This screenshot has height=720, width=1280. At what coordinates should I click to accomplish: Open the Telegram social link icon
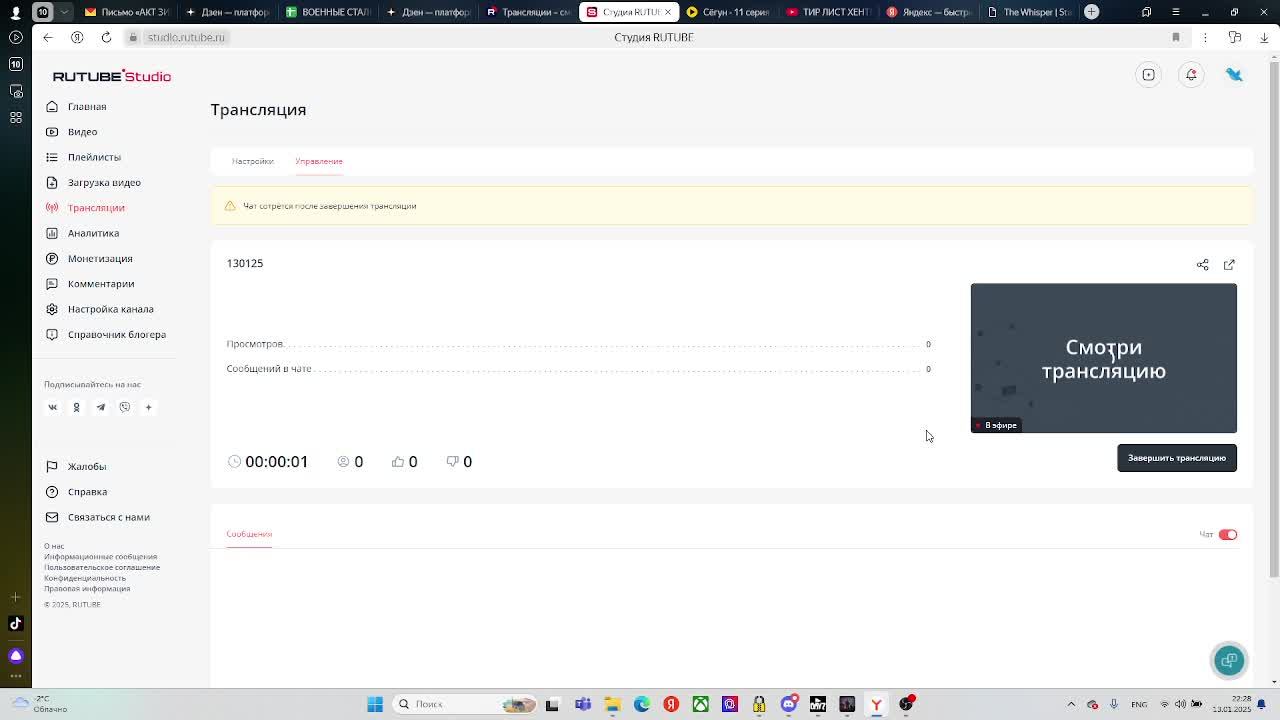(100, 407)
